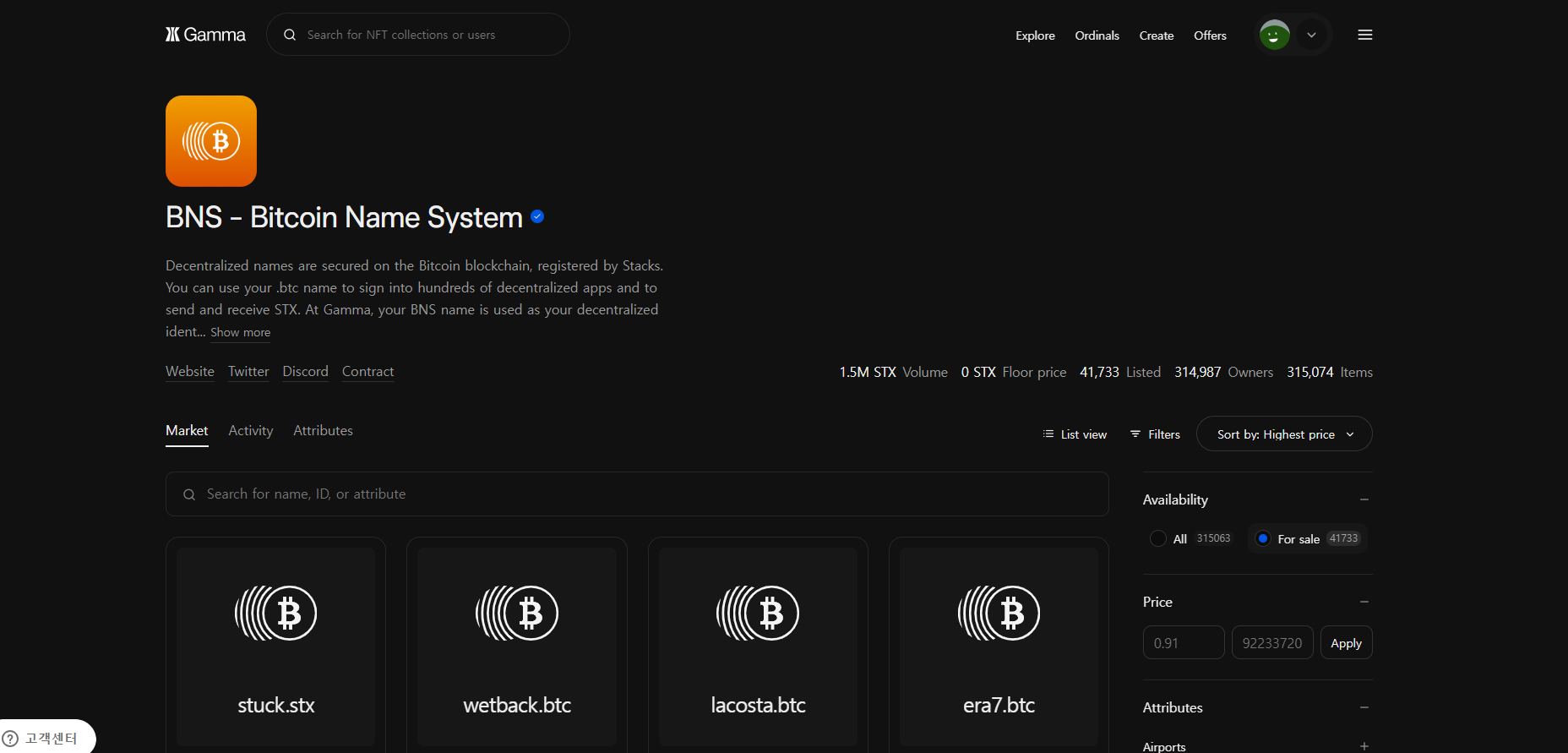
Task: Open Create in the top nav
Action: 1157,35
